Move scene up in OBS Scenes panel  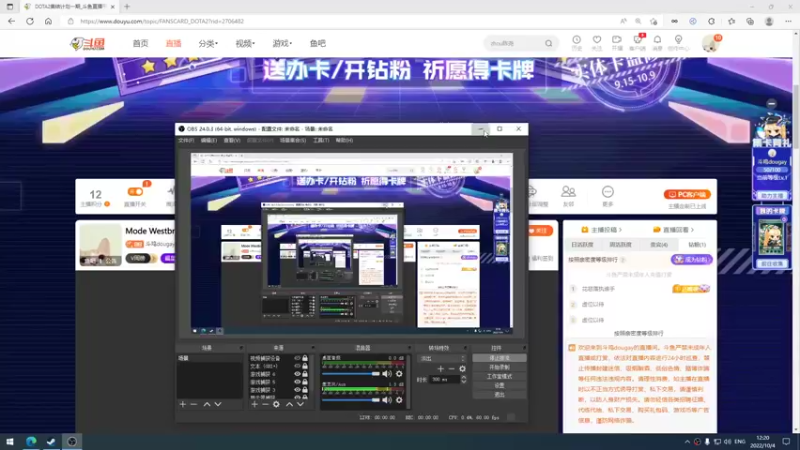[207, 404]
